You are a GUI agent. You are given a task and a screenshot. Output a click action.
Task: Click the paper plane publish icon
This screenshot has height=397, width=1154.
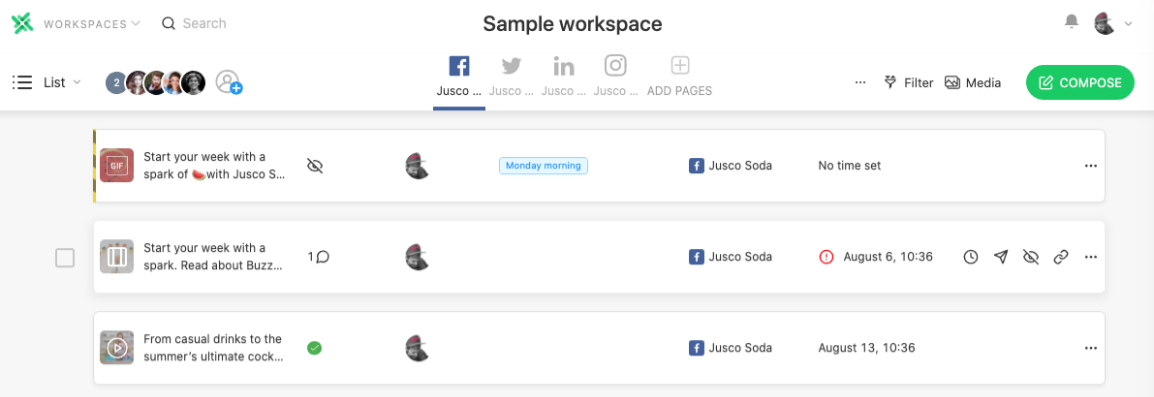pyautogui.click(x=1000, y=257)
